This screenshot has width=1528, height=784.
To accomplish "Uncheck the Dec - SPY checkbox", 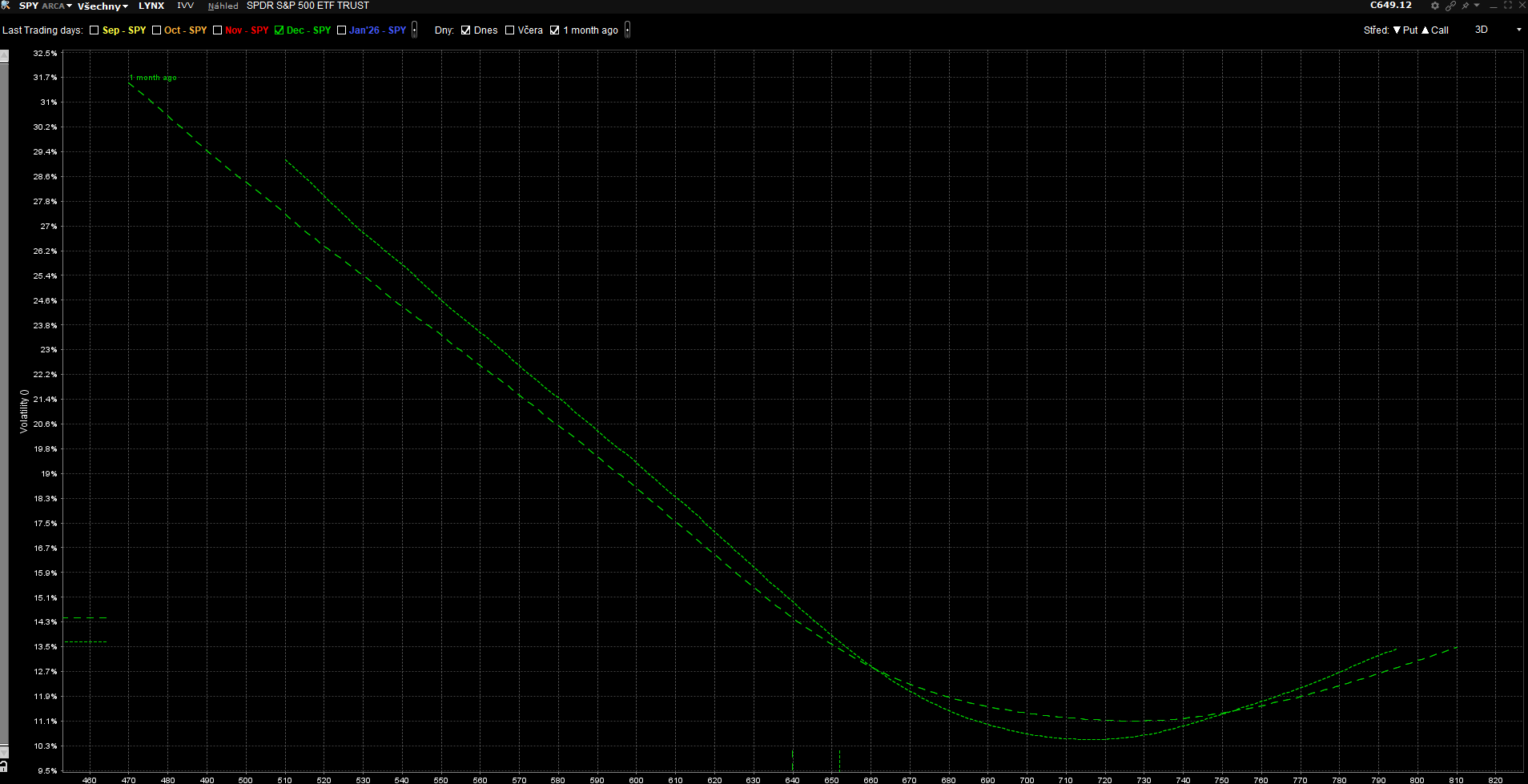I will point(279,30).
